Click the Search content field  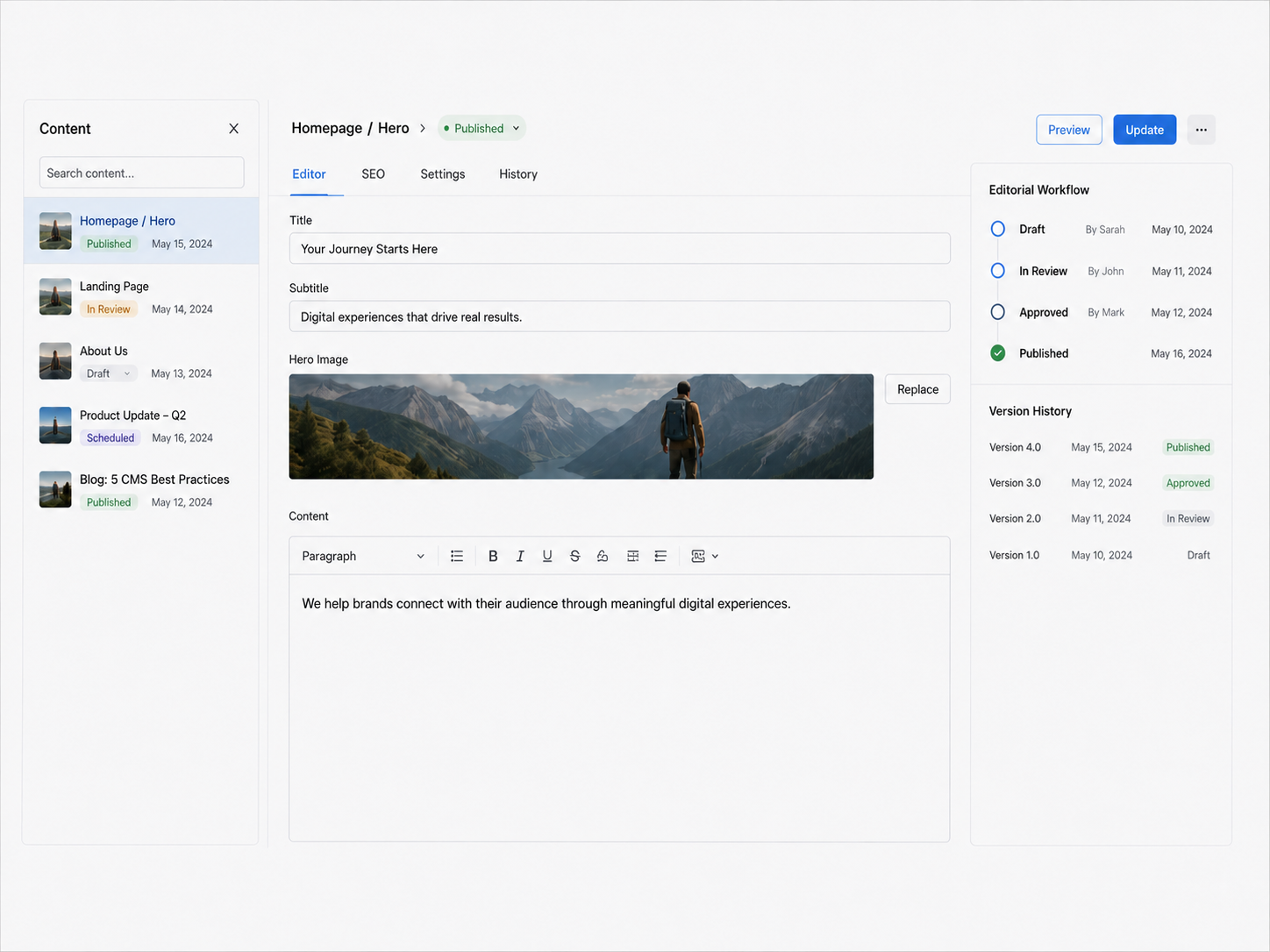(141, 173)
